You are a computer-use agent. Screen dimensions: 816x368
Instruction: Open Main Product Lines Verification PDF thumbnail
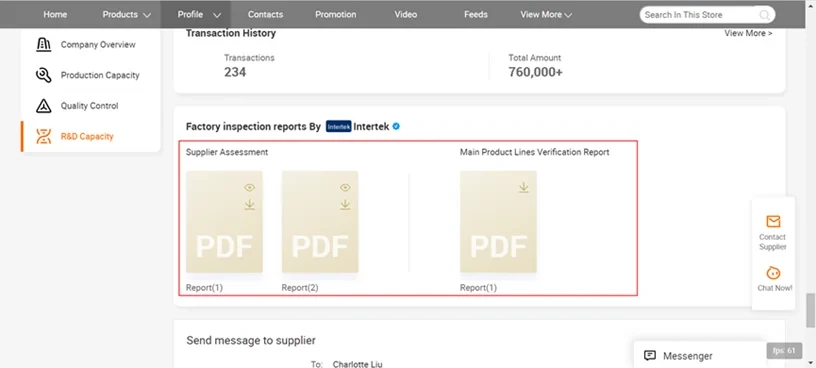pos(498,222)
